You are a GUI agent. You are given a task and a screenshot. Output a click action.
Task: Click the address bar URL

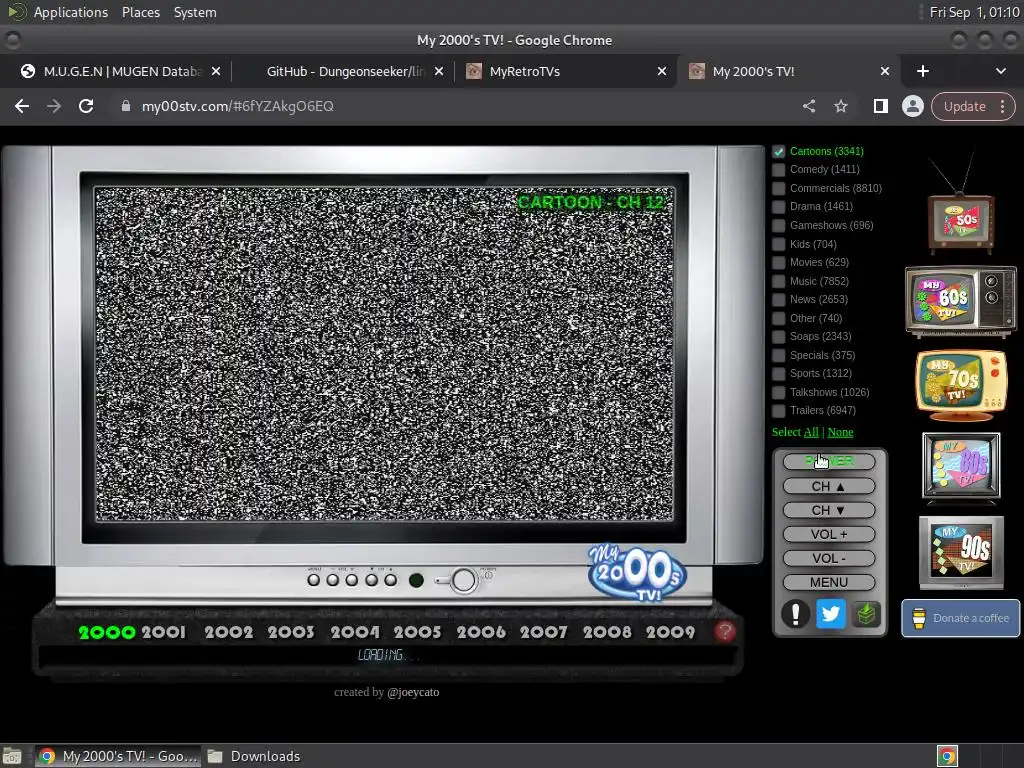coord(238,106)
